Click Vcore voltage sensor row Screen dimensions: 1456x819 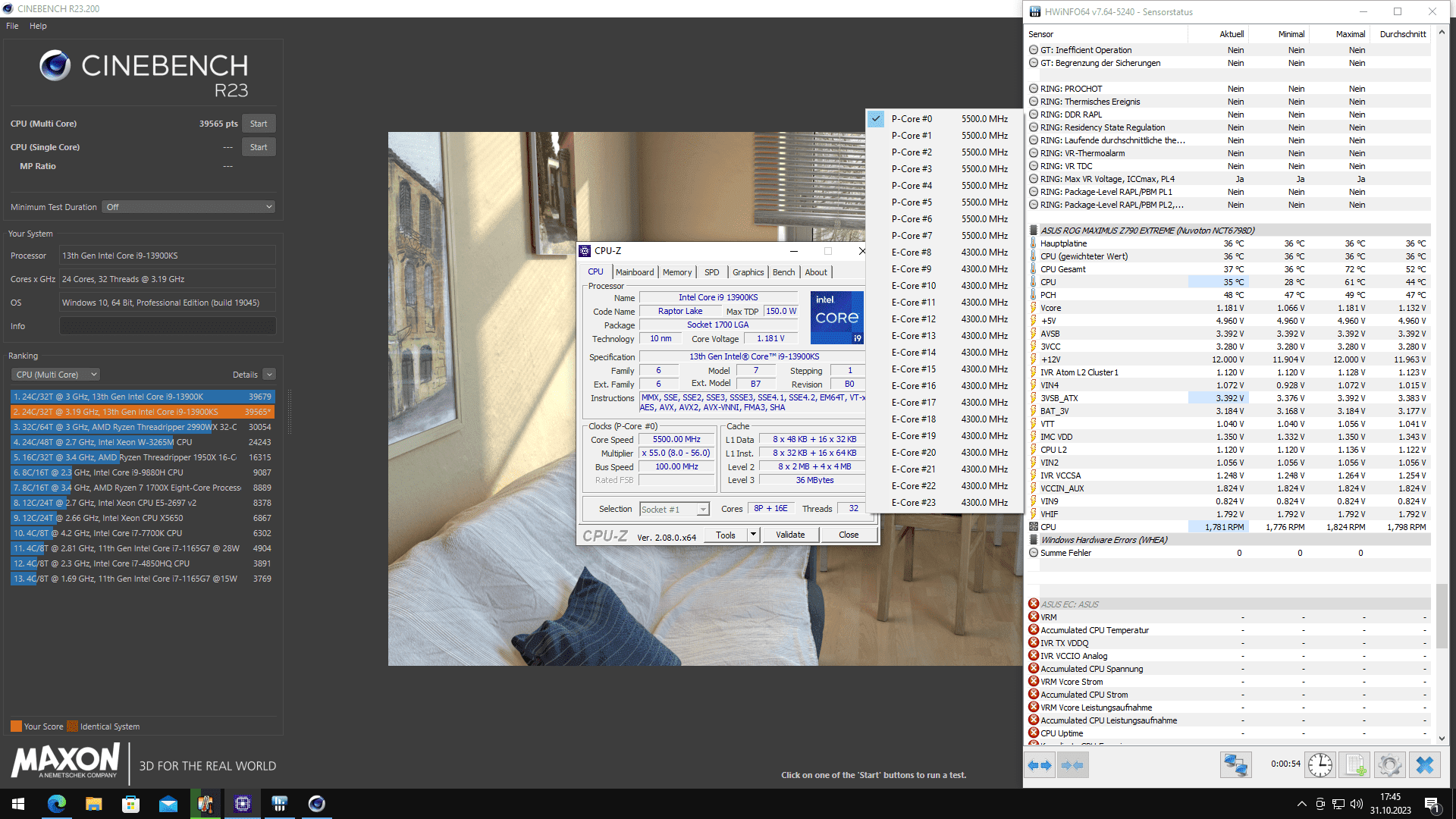pos(1228,308)
